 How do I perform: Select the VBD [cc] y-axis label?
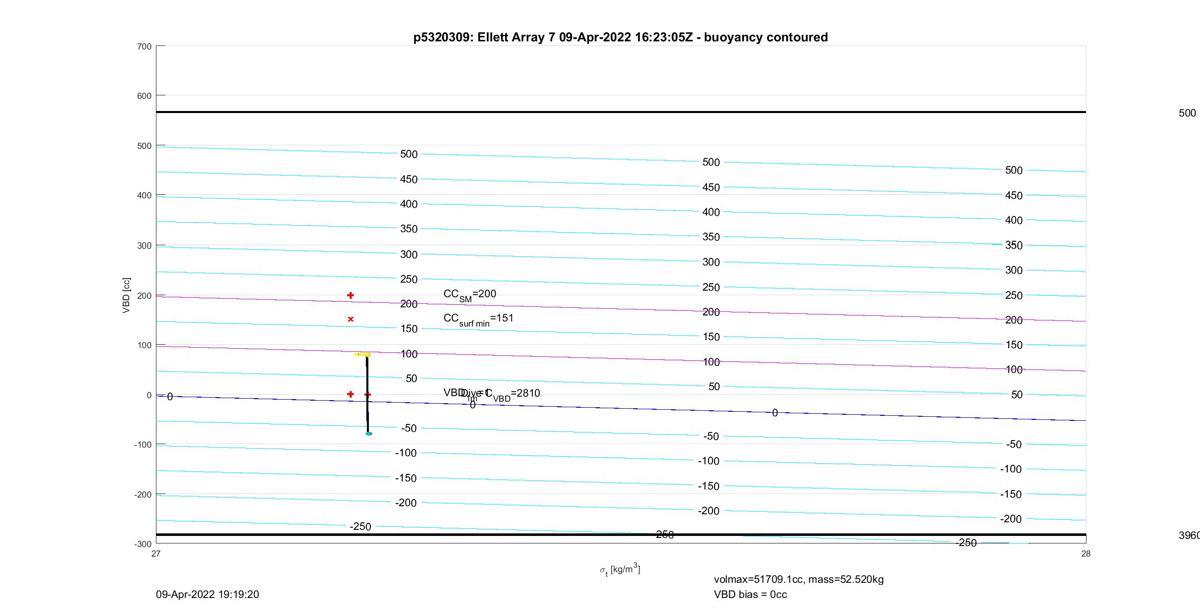(x=127, y=295)
